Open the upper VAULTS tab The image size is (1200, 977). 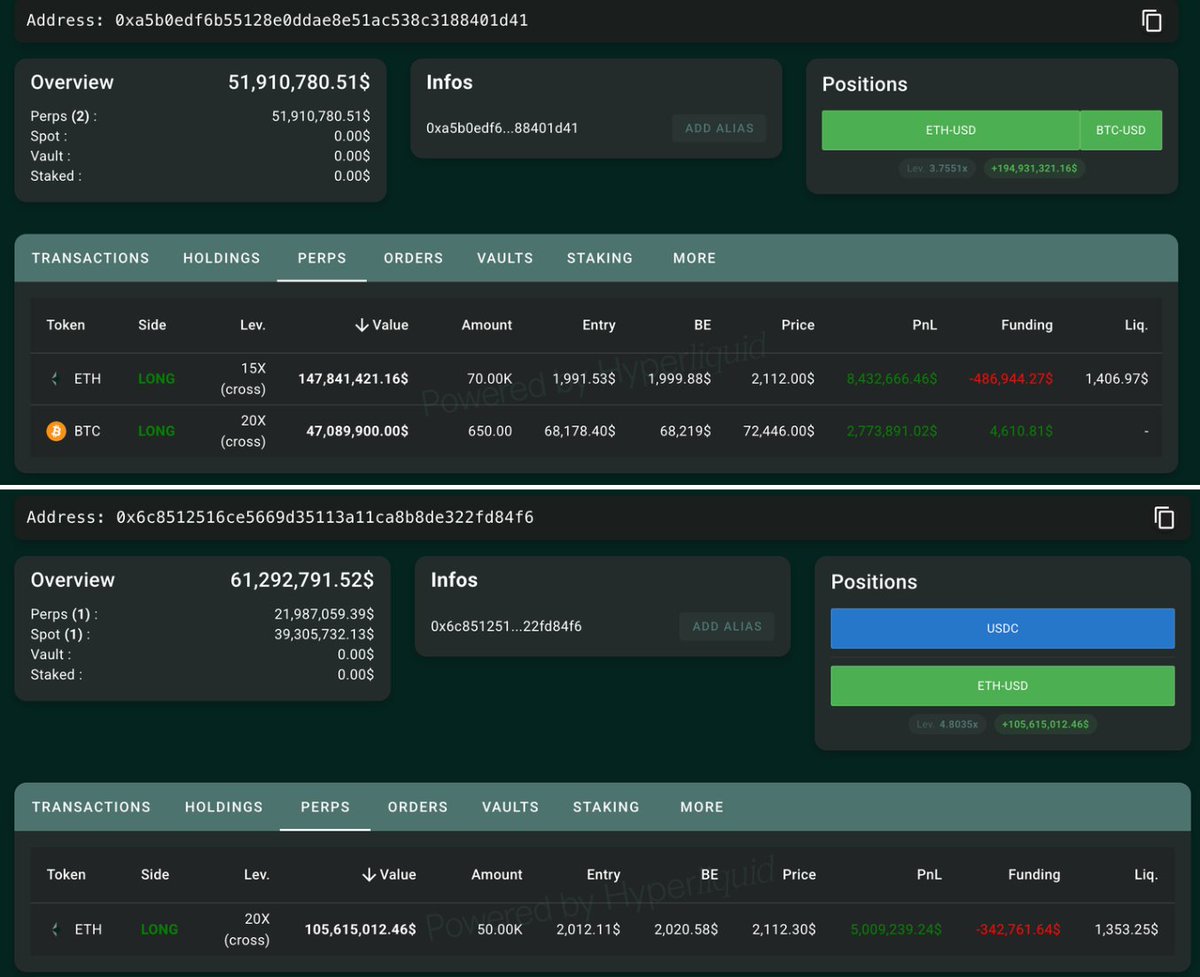point(505,258)
